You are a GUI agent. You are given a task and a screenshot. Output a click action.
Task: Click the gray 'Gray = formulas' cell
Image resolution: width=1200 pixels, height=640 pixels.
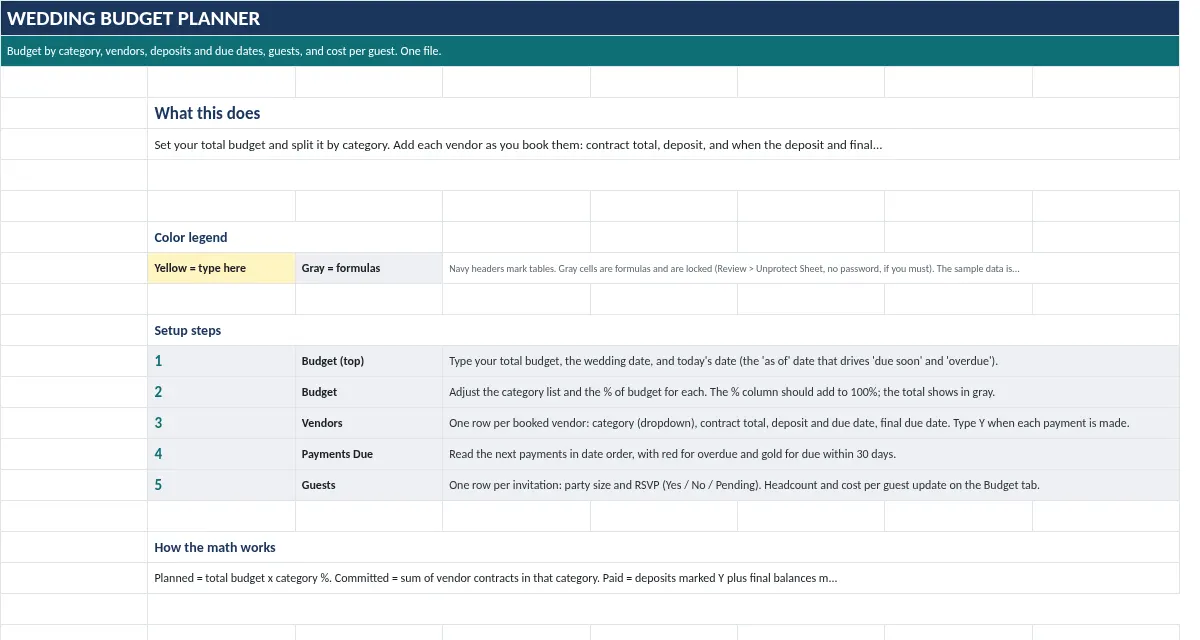(x=369, y=268)
